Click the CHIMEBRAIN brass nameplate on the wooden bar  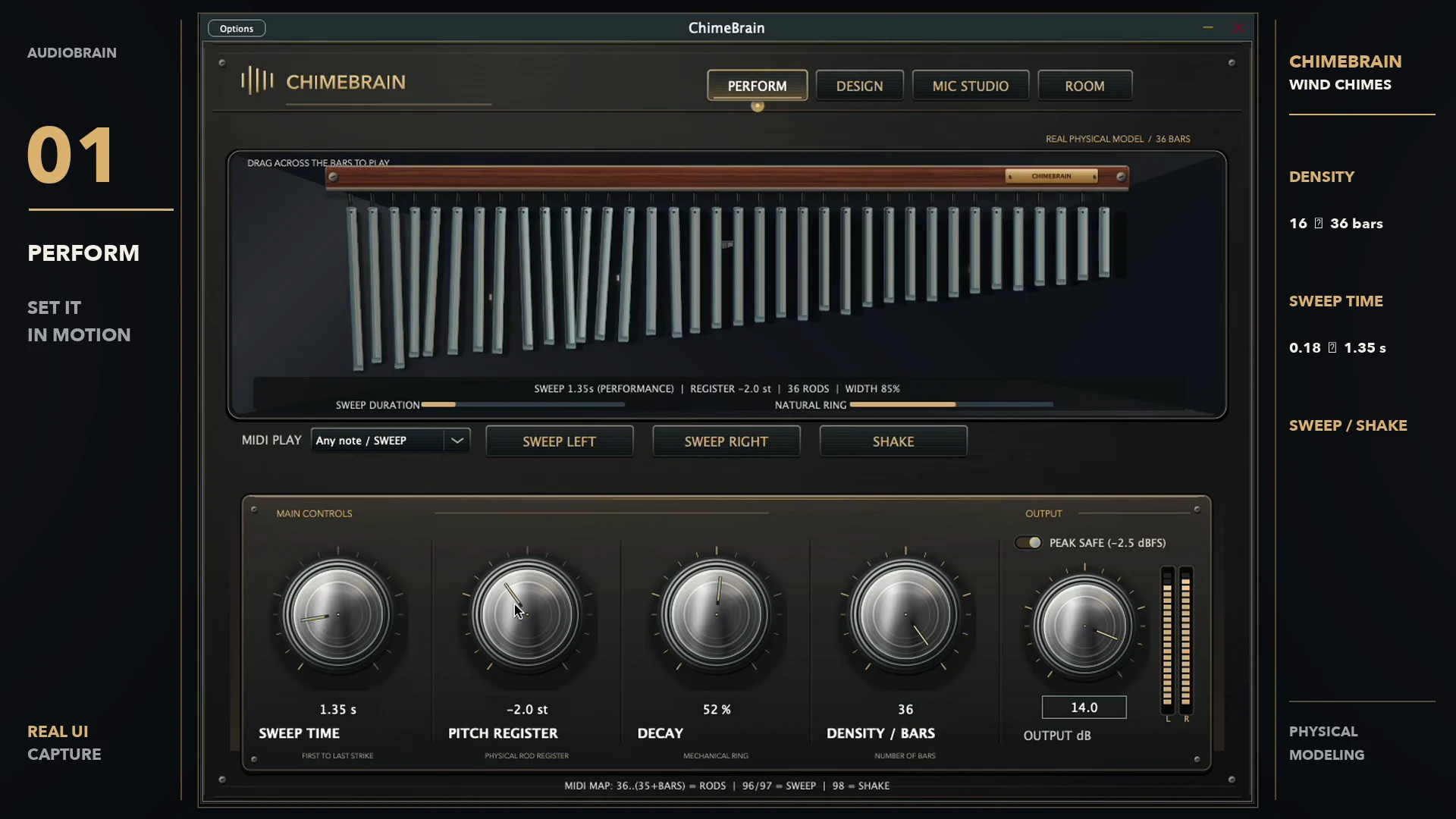tap(1052, 176)
